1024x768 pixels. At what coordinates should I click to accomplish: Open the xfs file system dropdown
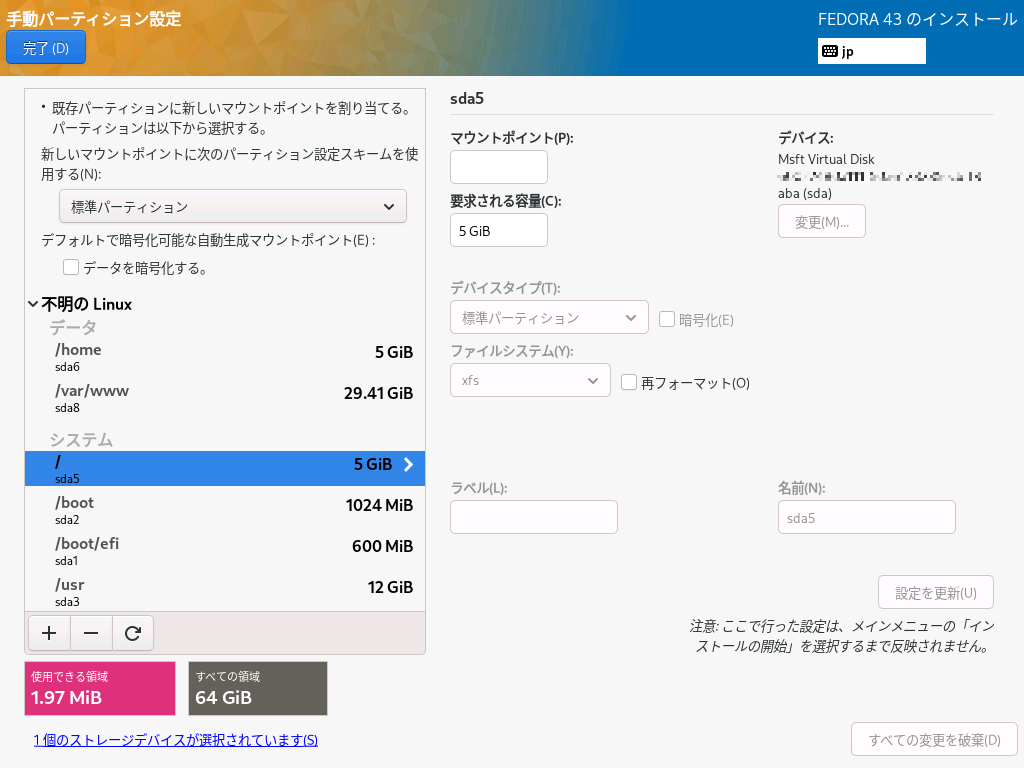click(x=530, y=381)
